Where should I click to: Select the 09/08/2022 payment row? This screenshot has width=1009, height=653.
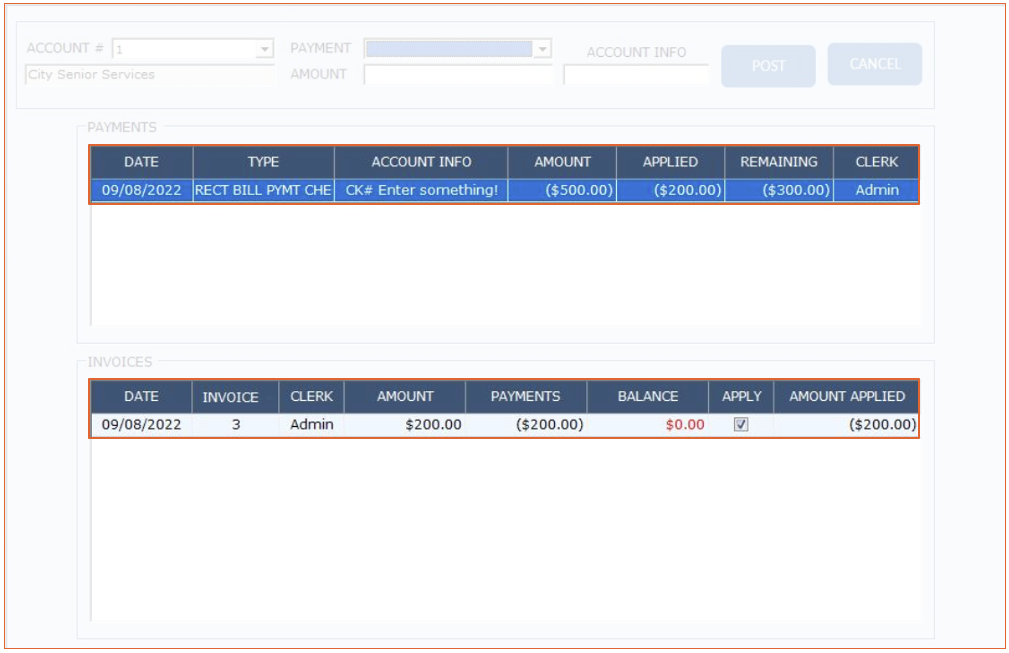[141, 190]
